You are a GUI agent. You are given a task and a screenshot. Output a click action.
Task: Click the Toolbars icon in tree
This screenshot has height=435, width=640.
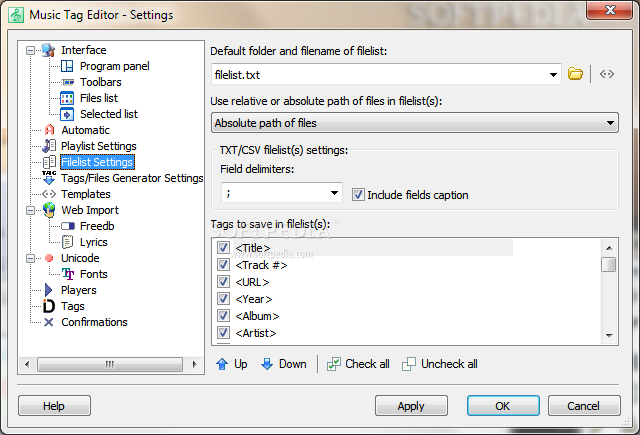67,82
